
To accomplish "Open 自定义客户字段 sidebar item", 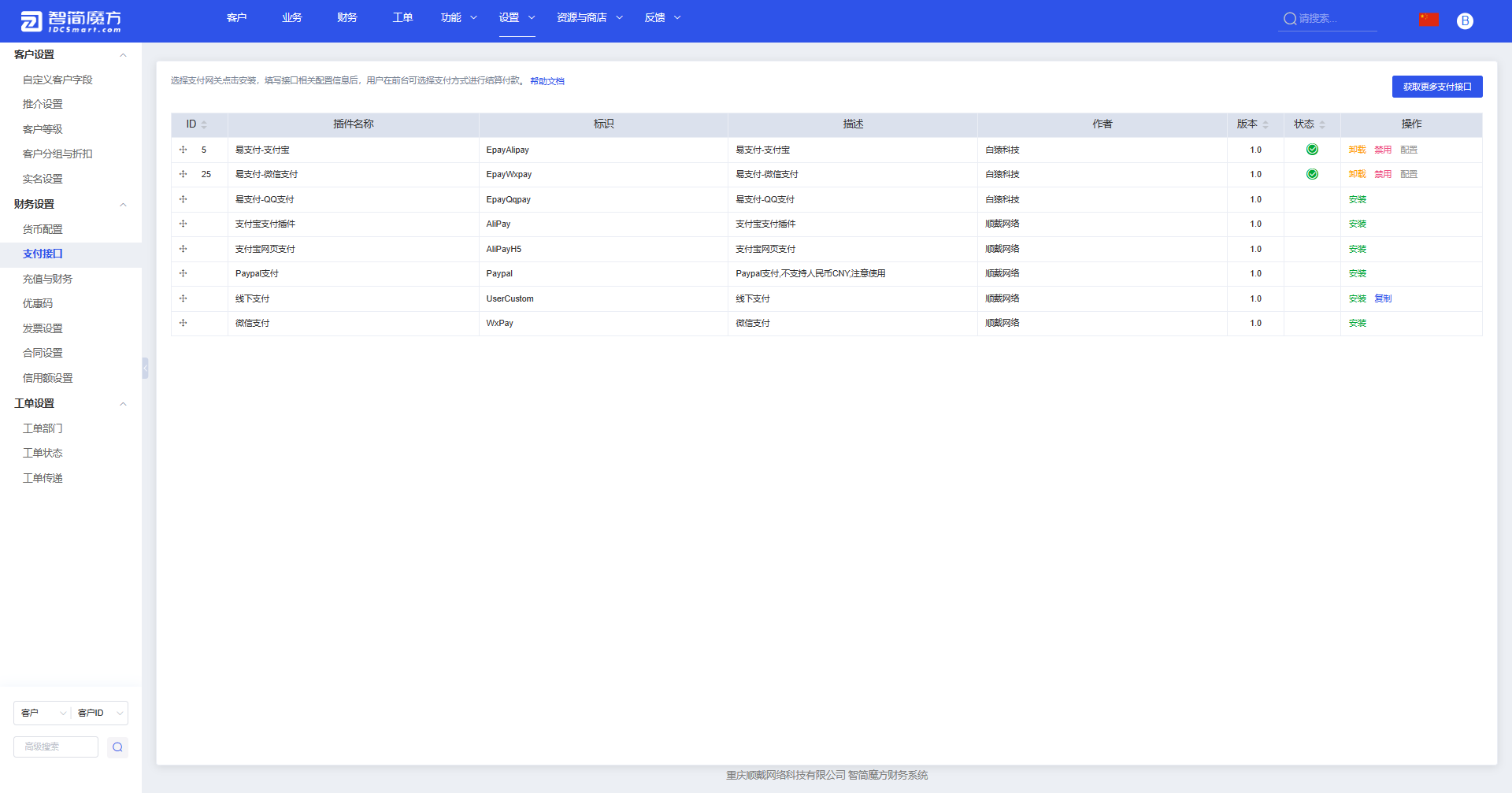I will [x=57, y=80].
